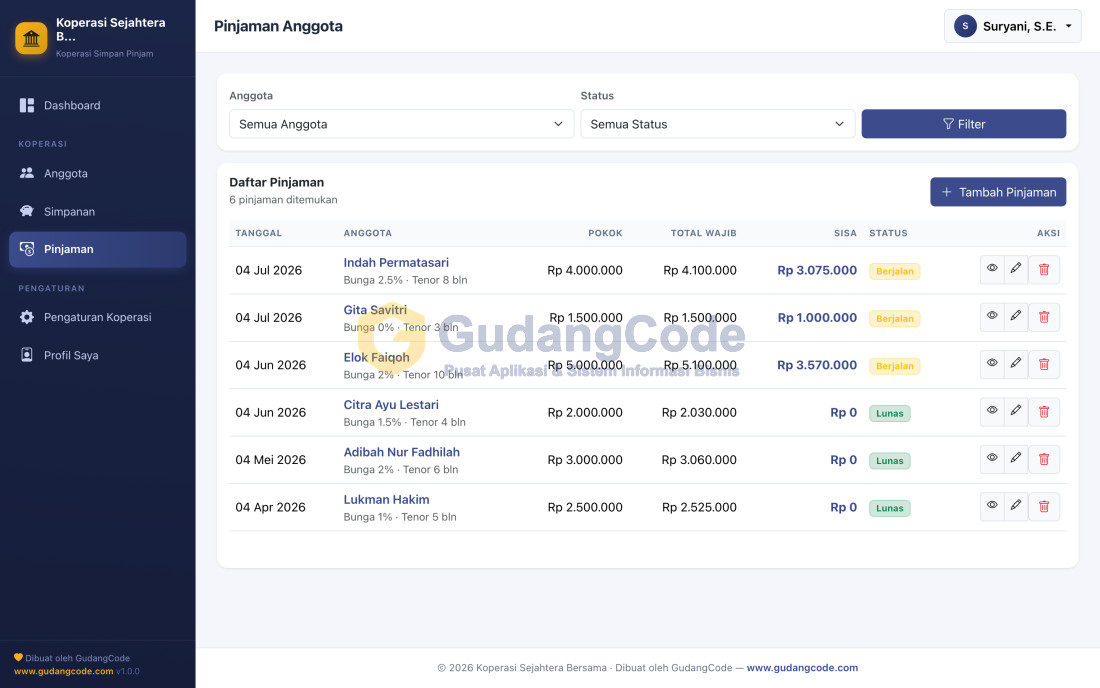View Elok Faiqoh loan eye icon

click(992, 364)
